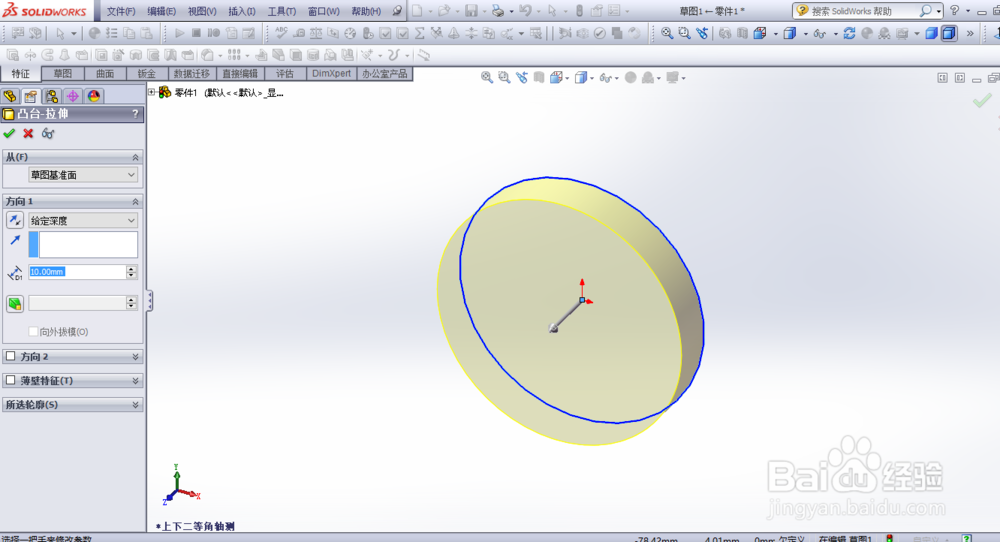Click the depth spinner arrows
Viewport: 1000px width, 542px height.
(131, 272)
